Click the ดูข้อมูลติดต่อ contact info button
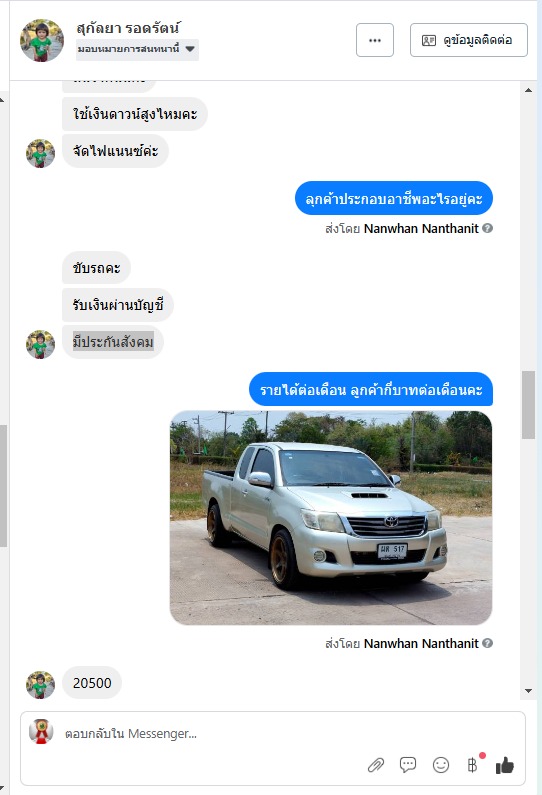The width and height of the screenshot is (542, 795). [468, 40]
